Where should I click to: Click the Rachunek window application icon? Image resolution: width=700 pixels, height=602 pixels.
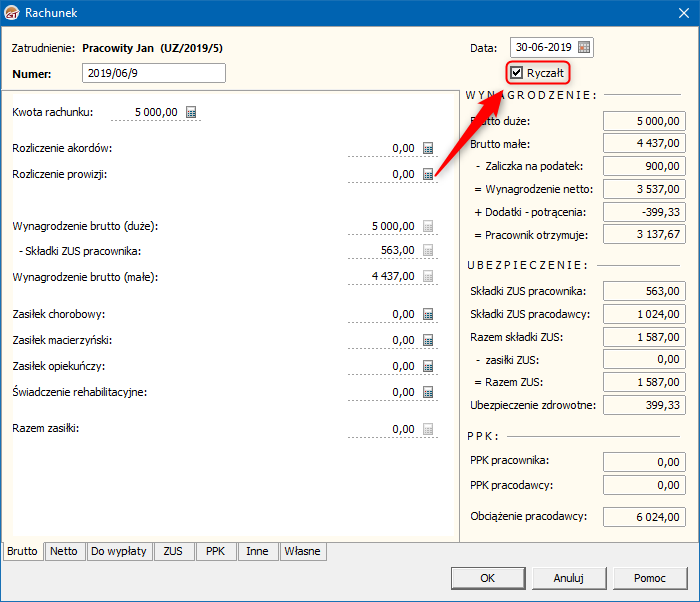coord(12,13)
